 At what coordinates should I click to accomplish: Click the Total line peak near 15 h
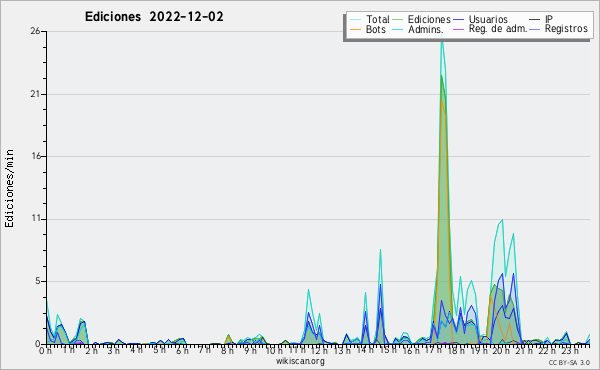380,250
